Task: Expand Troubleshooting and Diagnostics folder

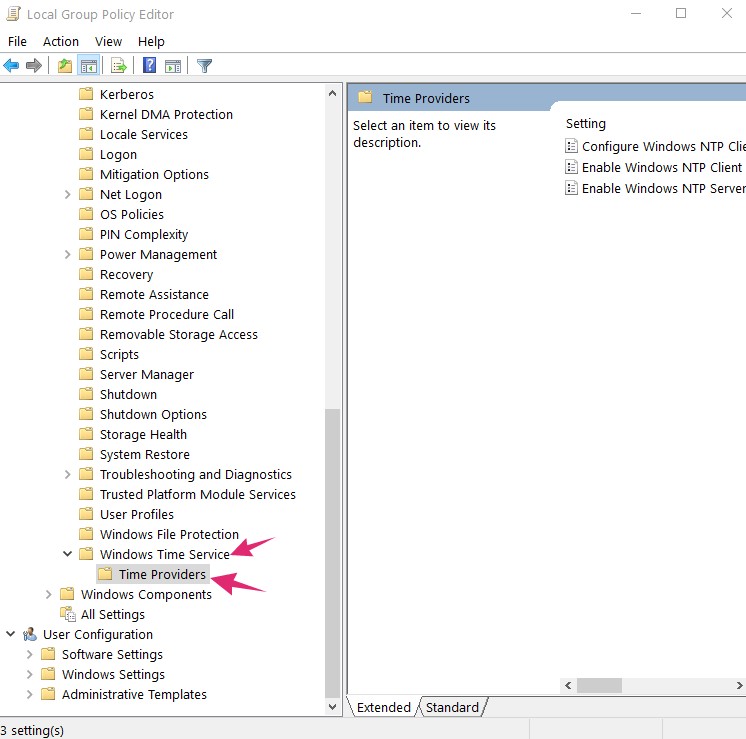Action: (67, 474)
